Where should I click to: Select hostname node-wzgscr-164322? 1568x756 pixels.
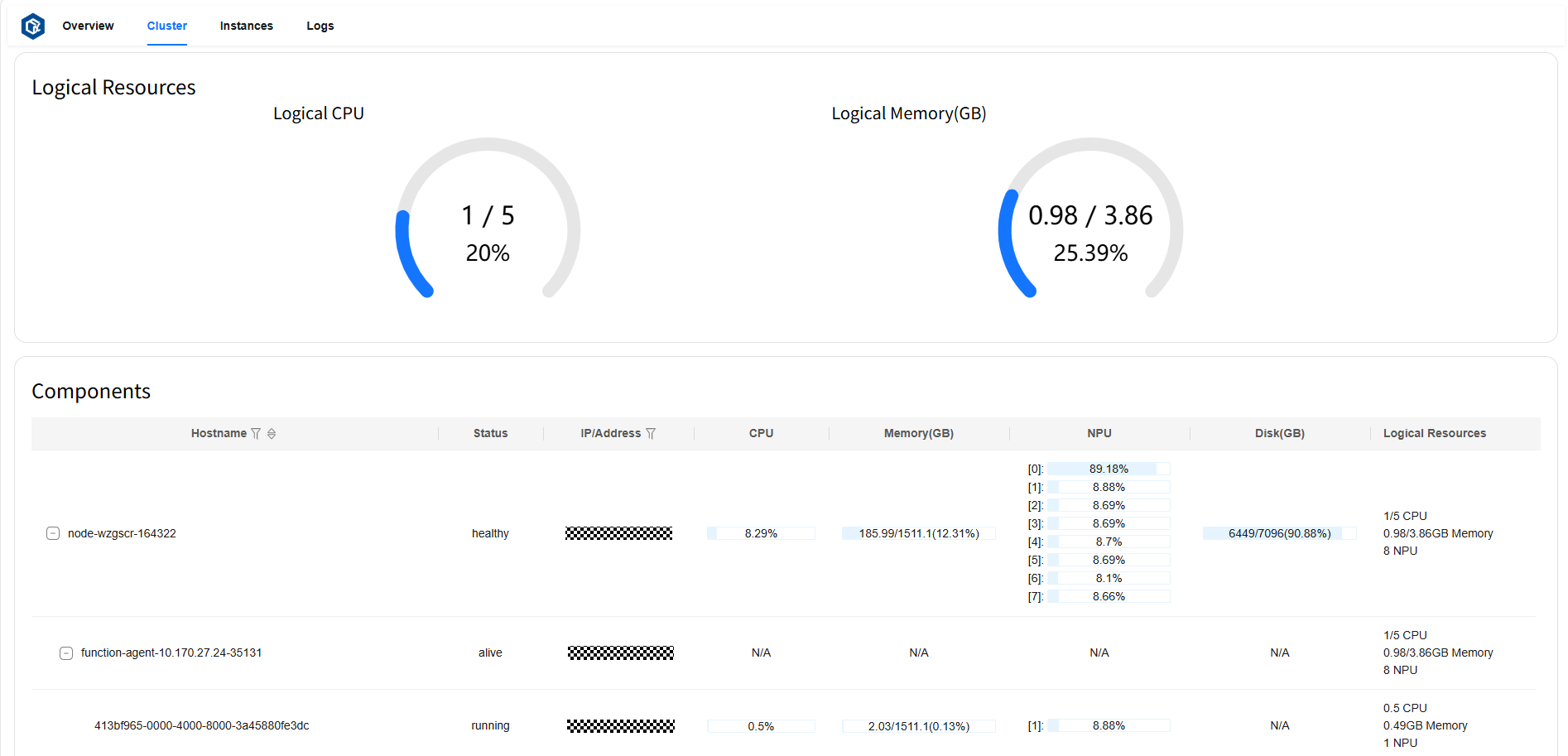[122, 534]
